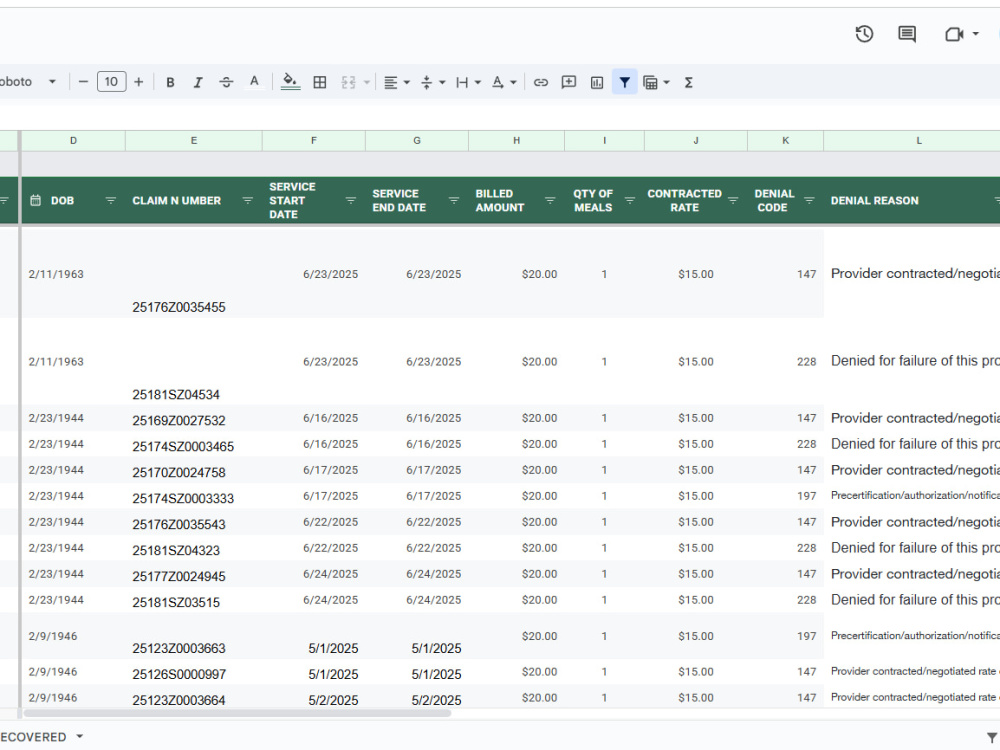1000x750 pixels.
Task: Open DENIAL CODE column filter dropdown
Action: pos(809,200)
